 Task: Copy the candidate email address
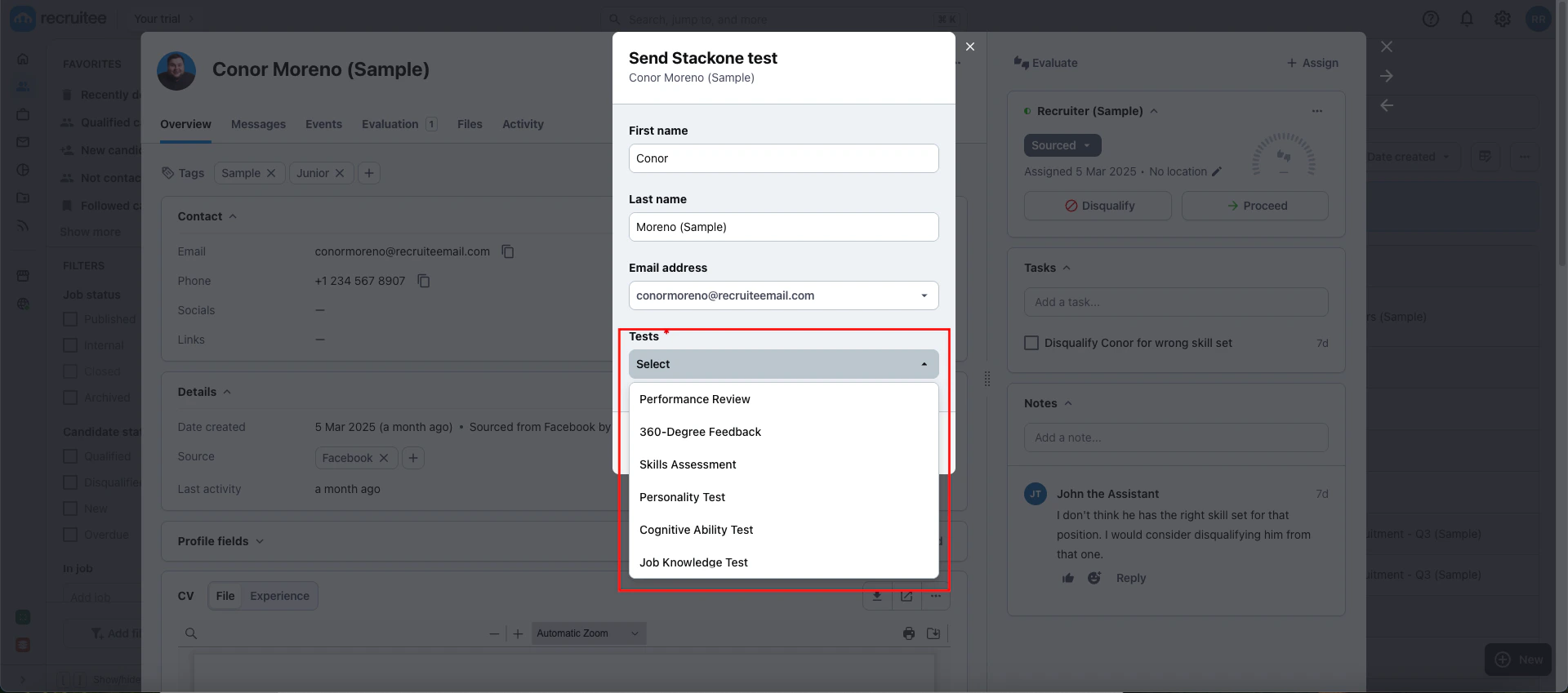pos(507,251)
